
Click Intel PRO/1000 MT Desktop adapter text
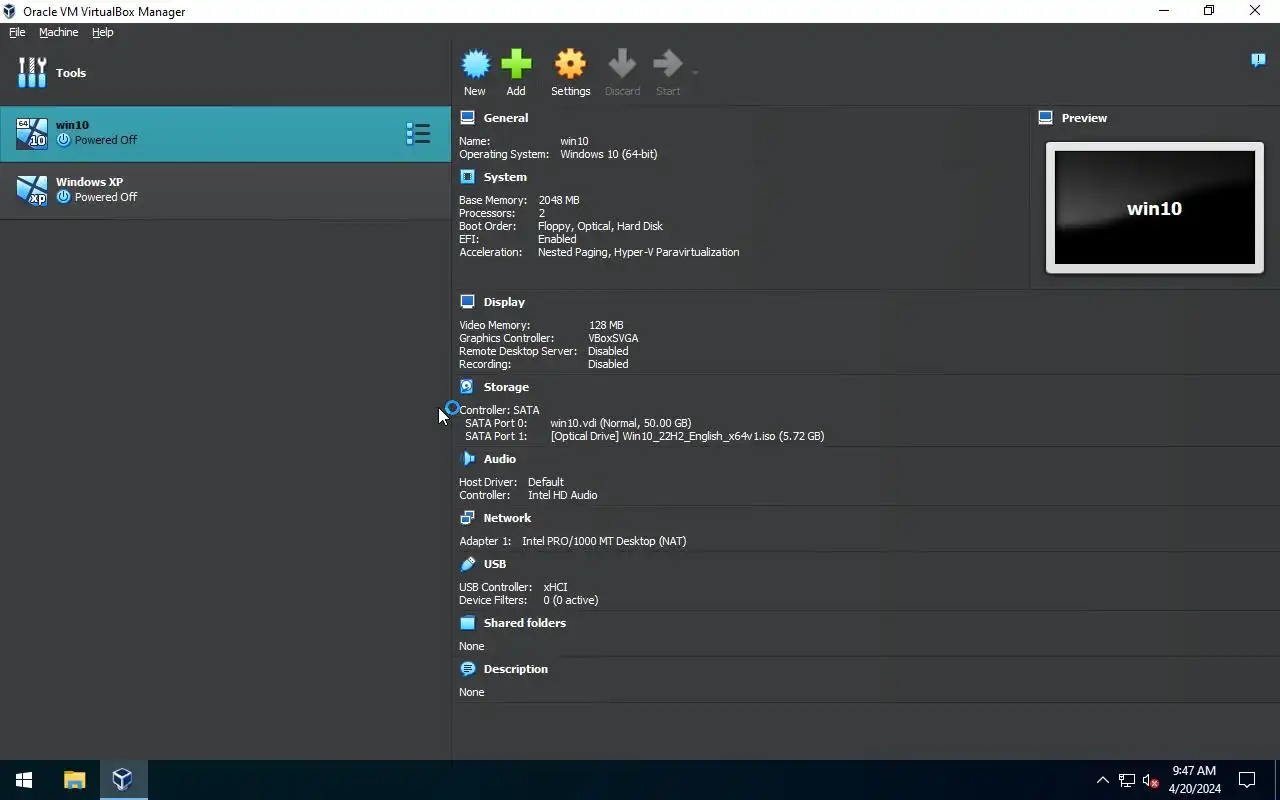(604, 541)
